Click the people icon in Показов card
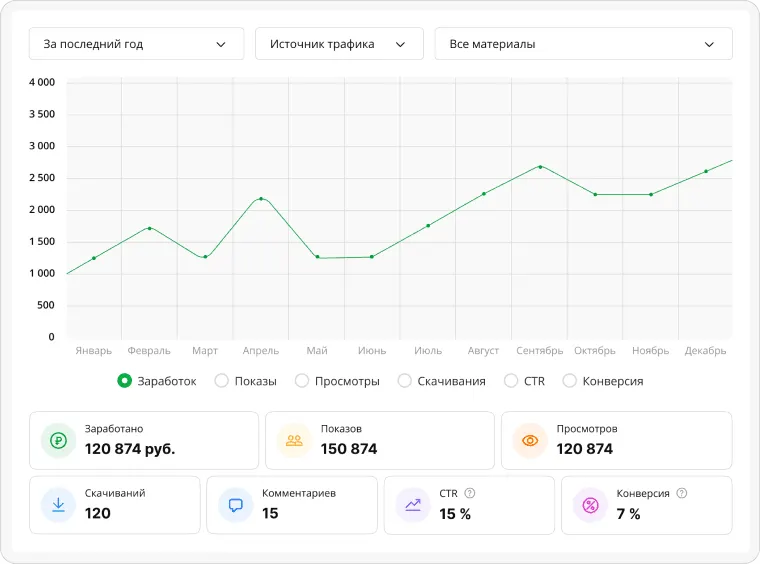Image resolution: width=760 pixels, height=564 pixels. (294, 440)
